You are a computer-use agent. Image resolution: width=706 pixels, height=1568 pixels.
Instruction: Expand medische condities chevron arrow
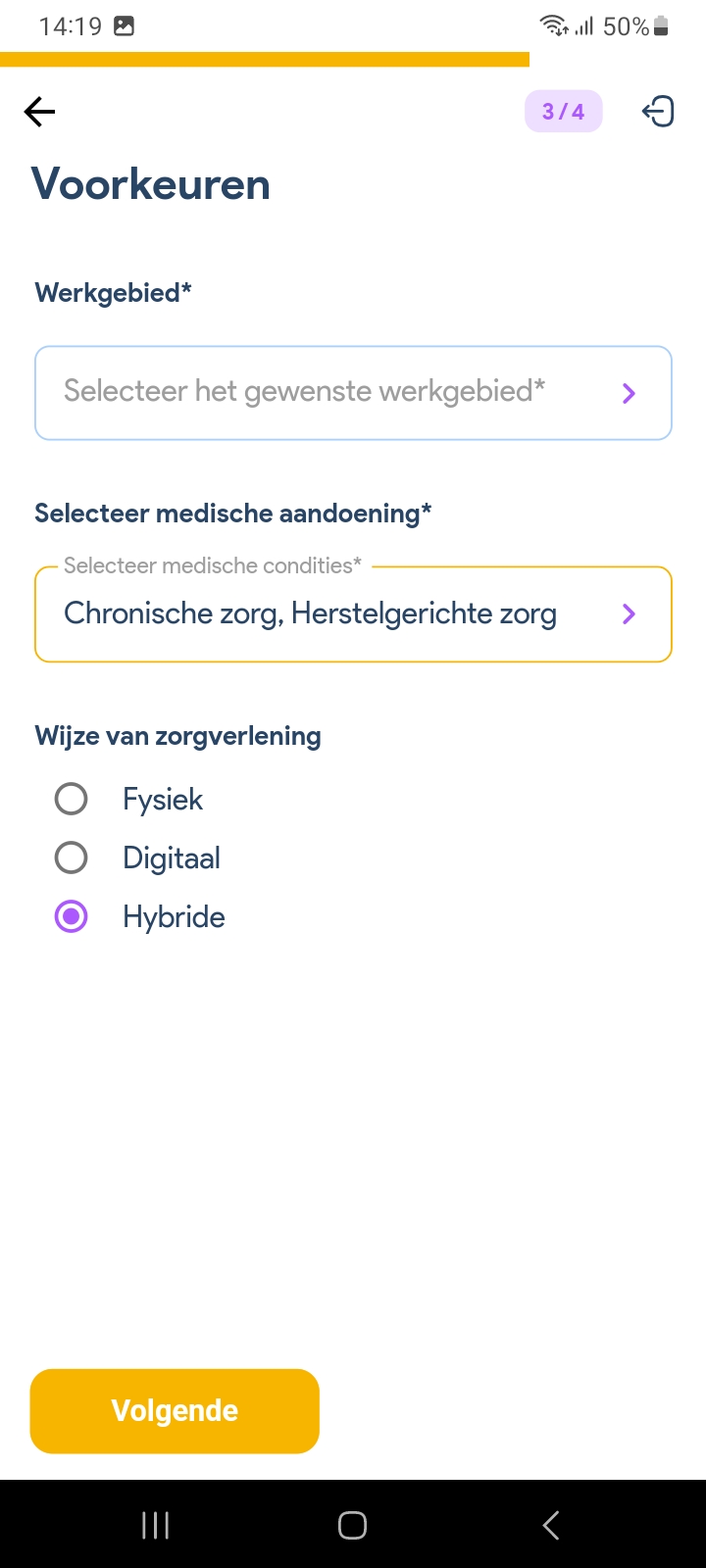[629, 613]
